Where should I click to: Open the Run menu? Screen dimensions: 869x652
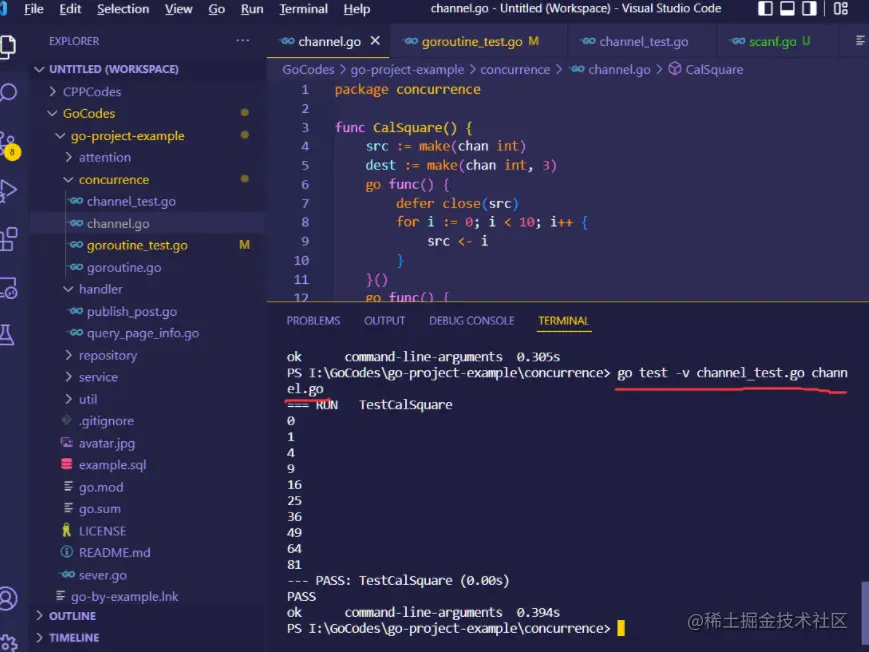[252, 9]
